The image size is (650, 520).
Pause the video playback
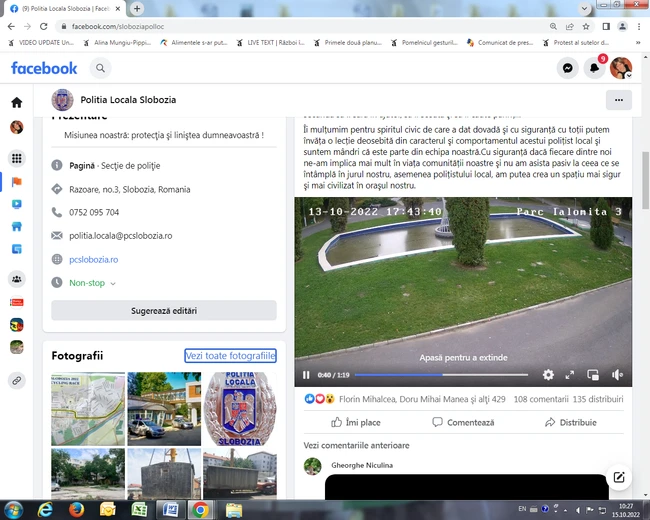point(306,375)
